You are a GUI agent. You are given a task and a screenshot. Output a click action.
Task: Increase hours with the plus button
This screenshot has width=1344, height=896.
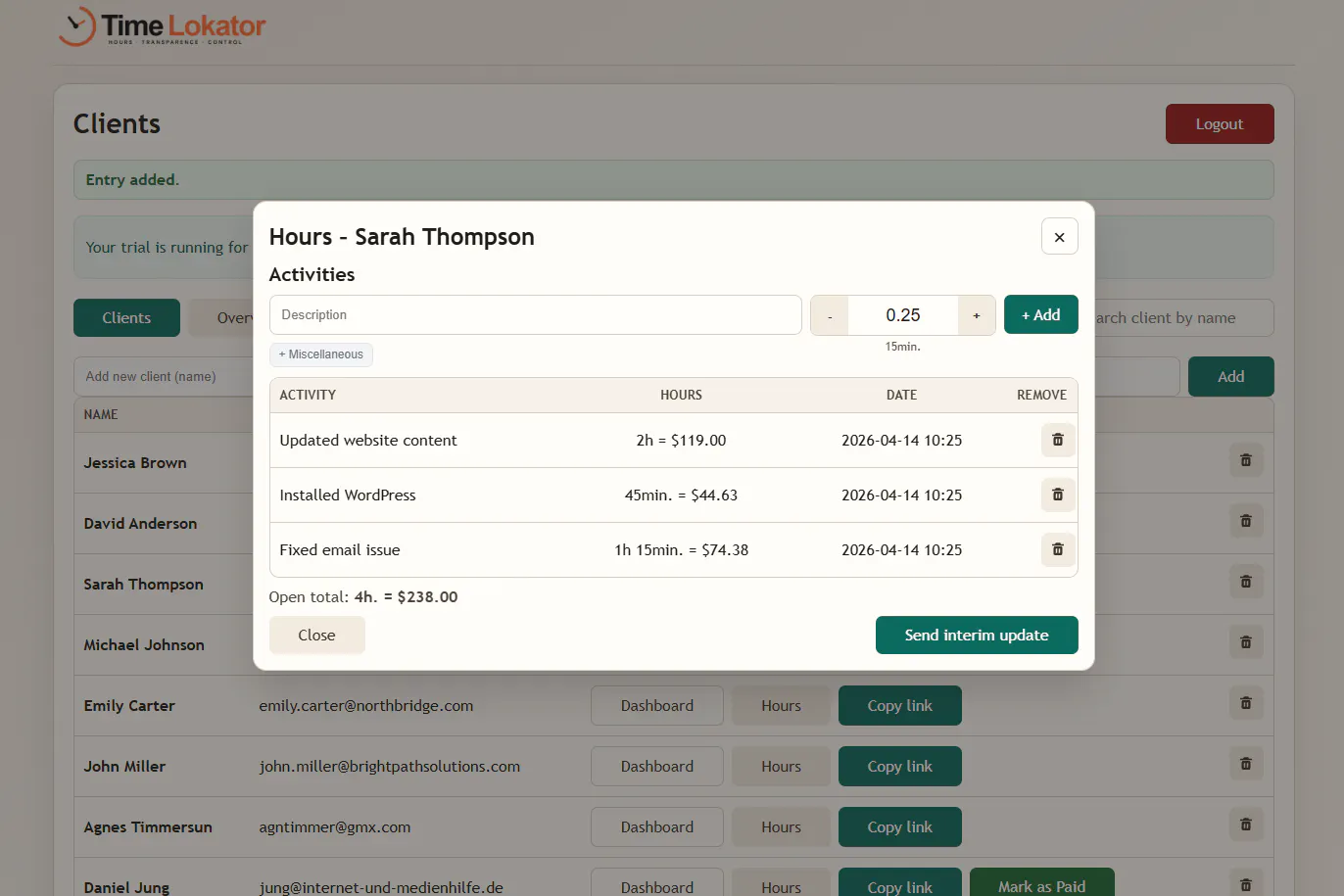[x=977, y=315]
